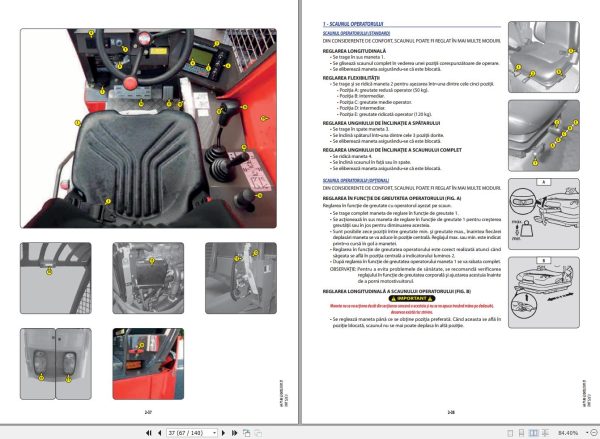Viewport: 600px width, 439px height.
Task: Click 'REGLAREA ÎN FUNCȚIE DE GREUTATEA OPERATORULUI (FIG. A)'
Action: coord(392,198)
